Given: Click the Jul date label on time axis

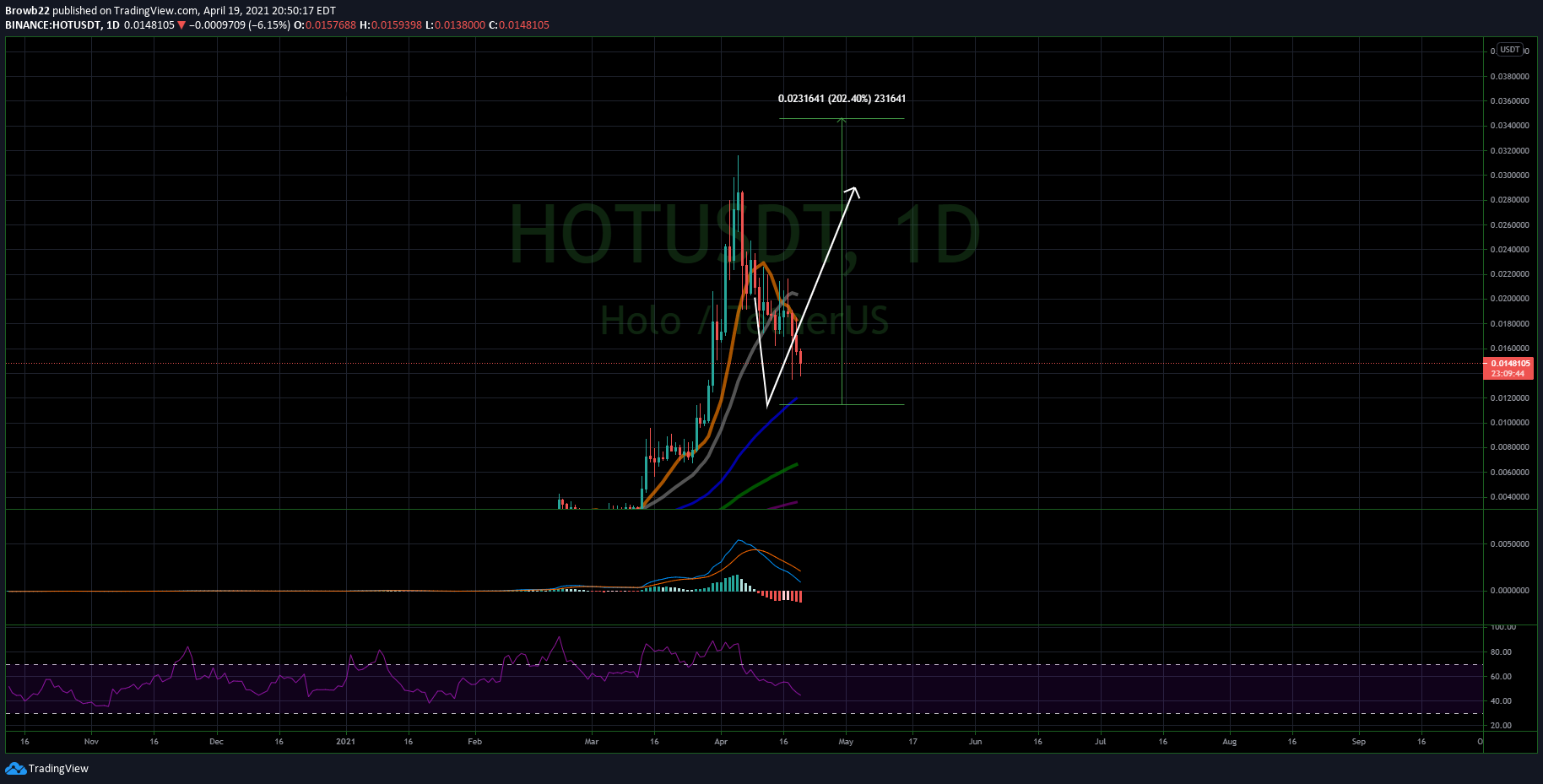Looking at the screenshot, I should tap(1101, 742).
